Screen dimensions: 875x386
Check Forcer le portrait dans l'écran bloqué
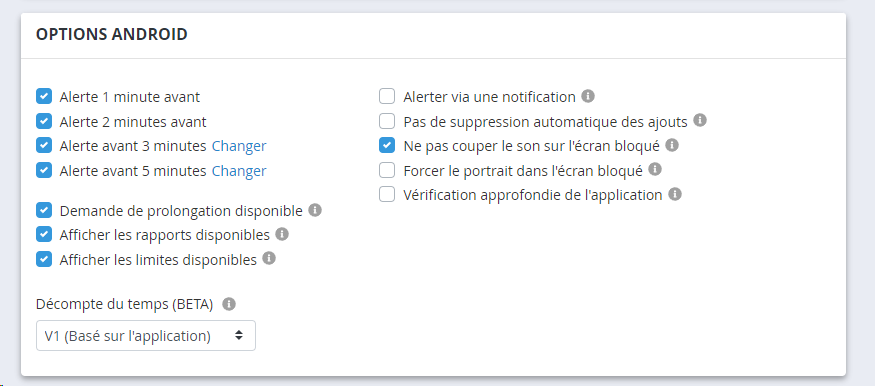pyautogui.click(x=387, y=170)
